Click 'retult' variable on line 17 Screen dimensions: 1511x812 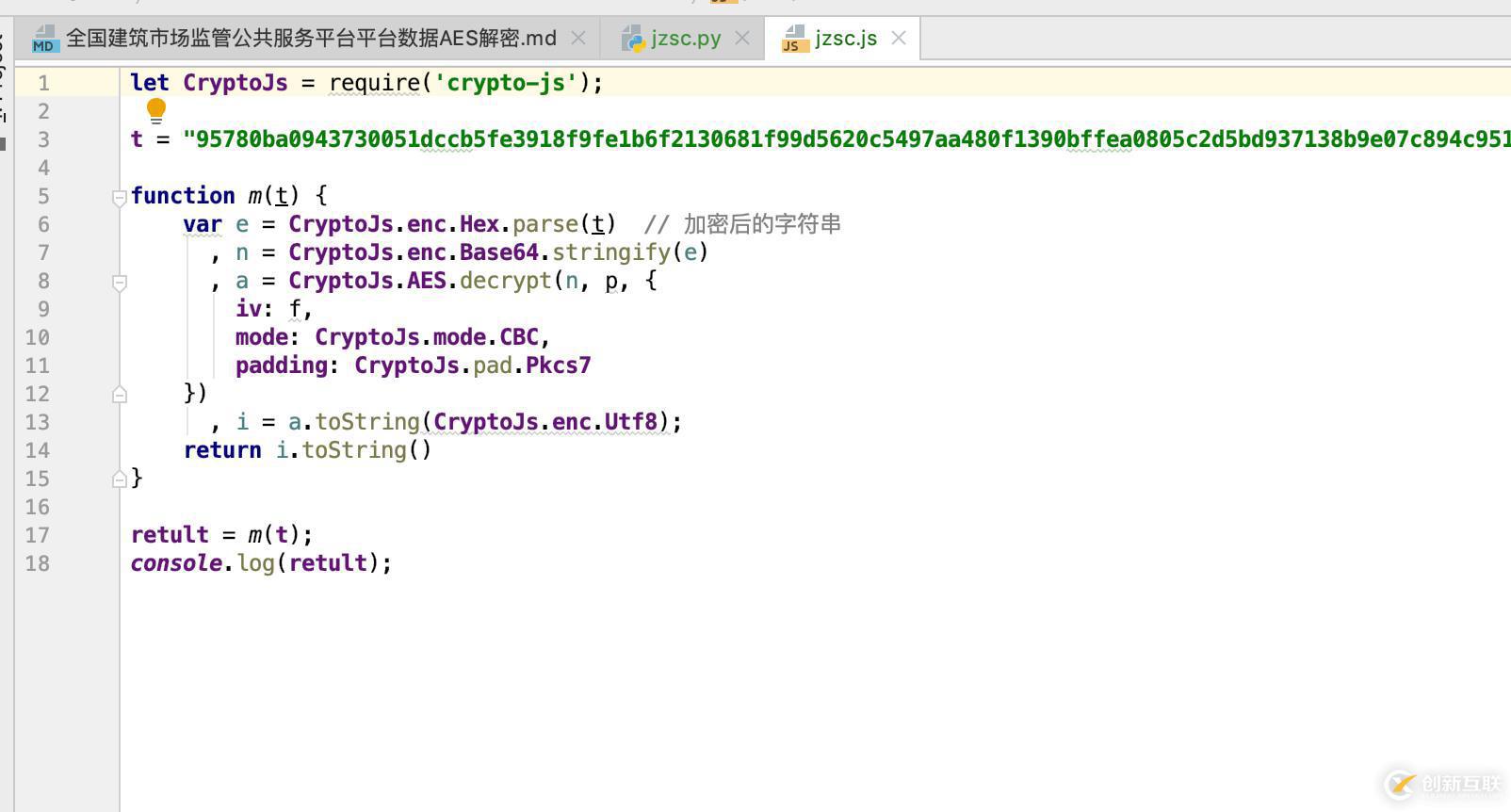pos(170,535)
